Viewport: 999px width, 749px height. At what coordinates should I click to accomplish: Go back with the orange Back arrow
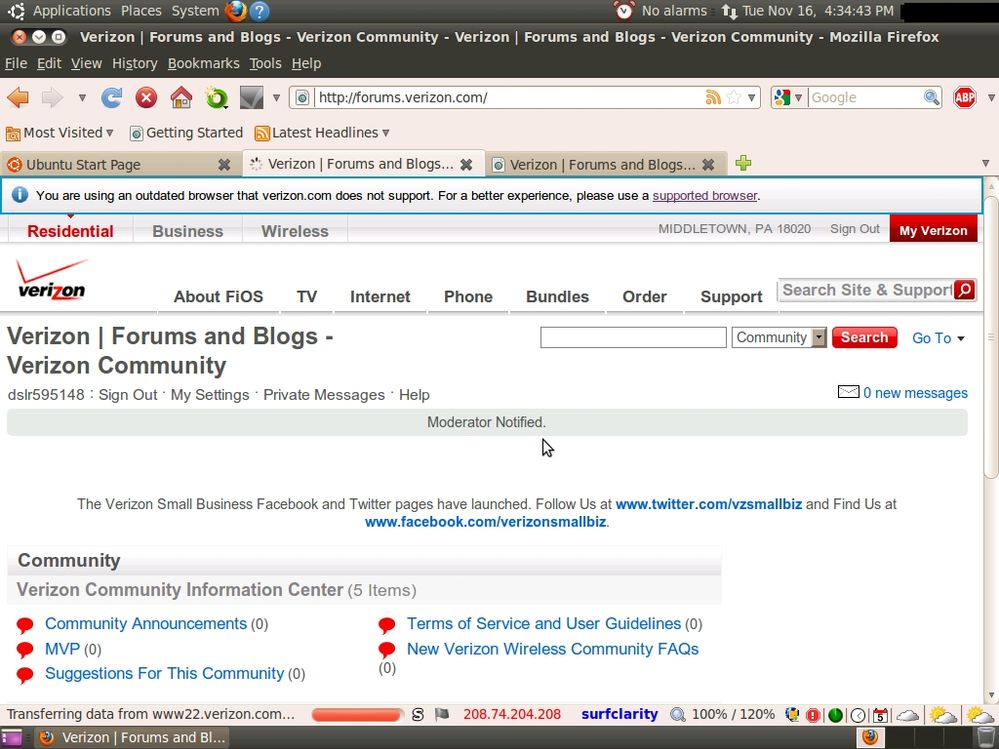click(18, 97)
